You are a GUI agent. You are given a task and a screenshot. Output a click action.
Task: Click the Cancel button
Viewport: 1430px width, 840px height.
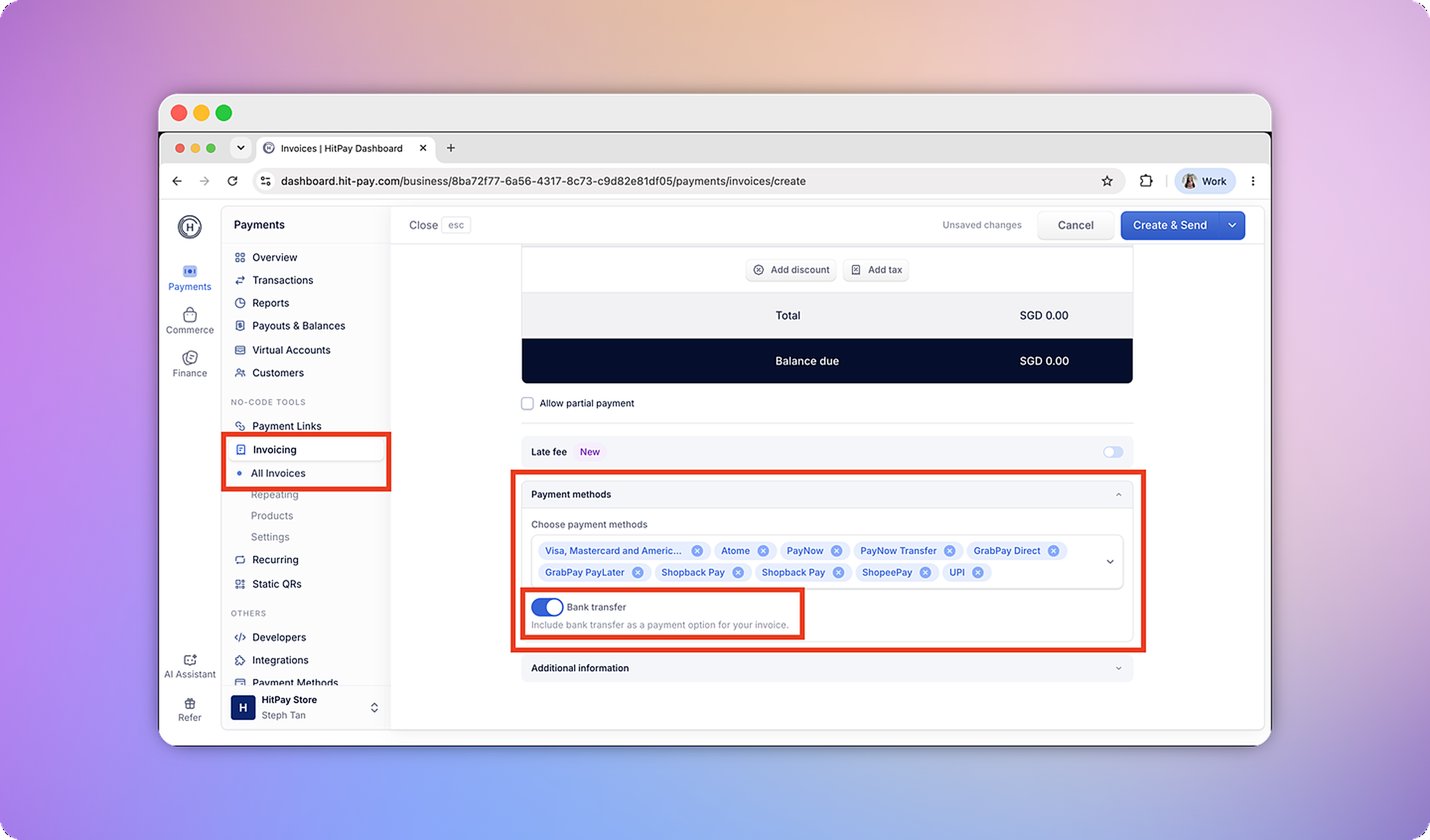[x=1075, y=225]
